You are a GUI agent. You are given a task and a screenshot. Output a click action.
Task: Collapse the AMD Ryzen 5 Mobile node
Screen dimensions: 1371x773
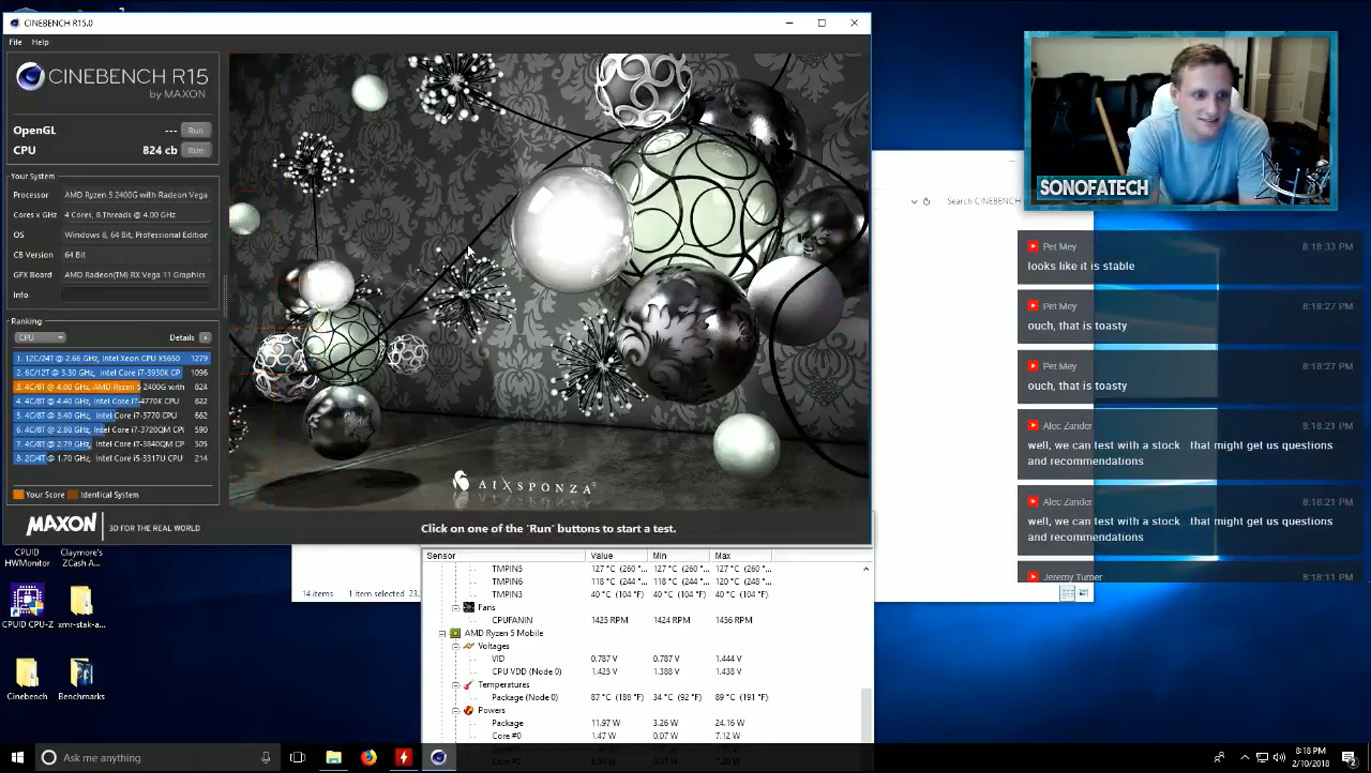pos(443,633)
